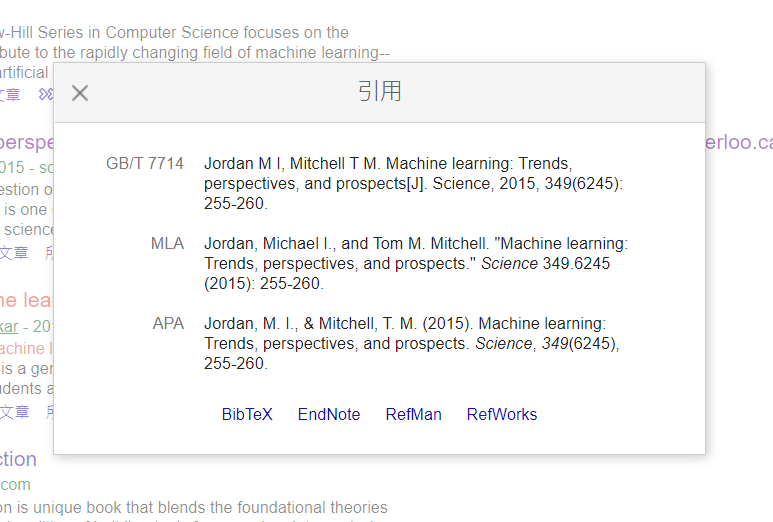Open the RefMan export link
The image size is (773, 522).
pos(413,414)
